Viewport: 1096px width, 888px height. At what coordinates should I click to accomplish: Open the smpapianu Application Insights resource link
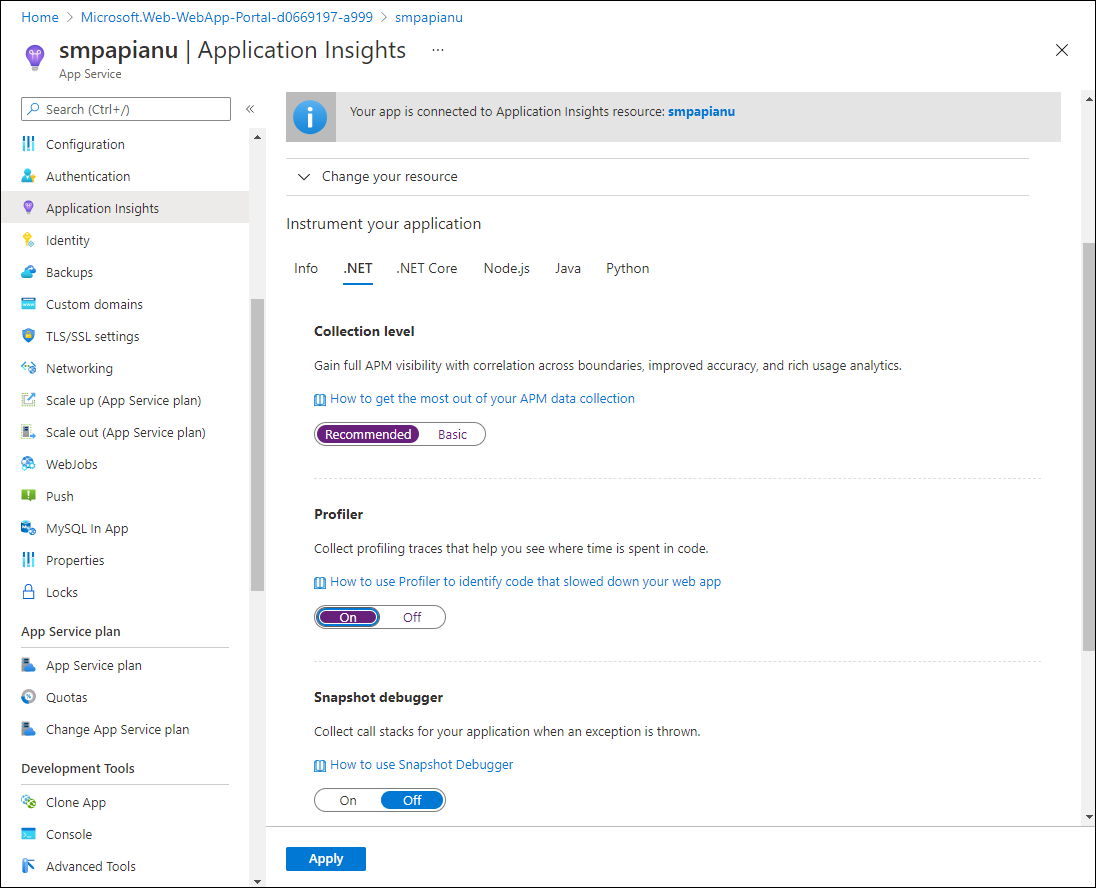click(701, 111)
